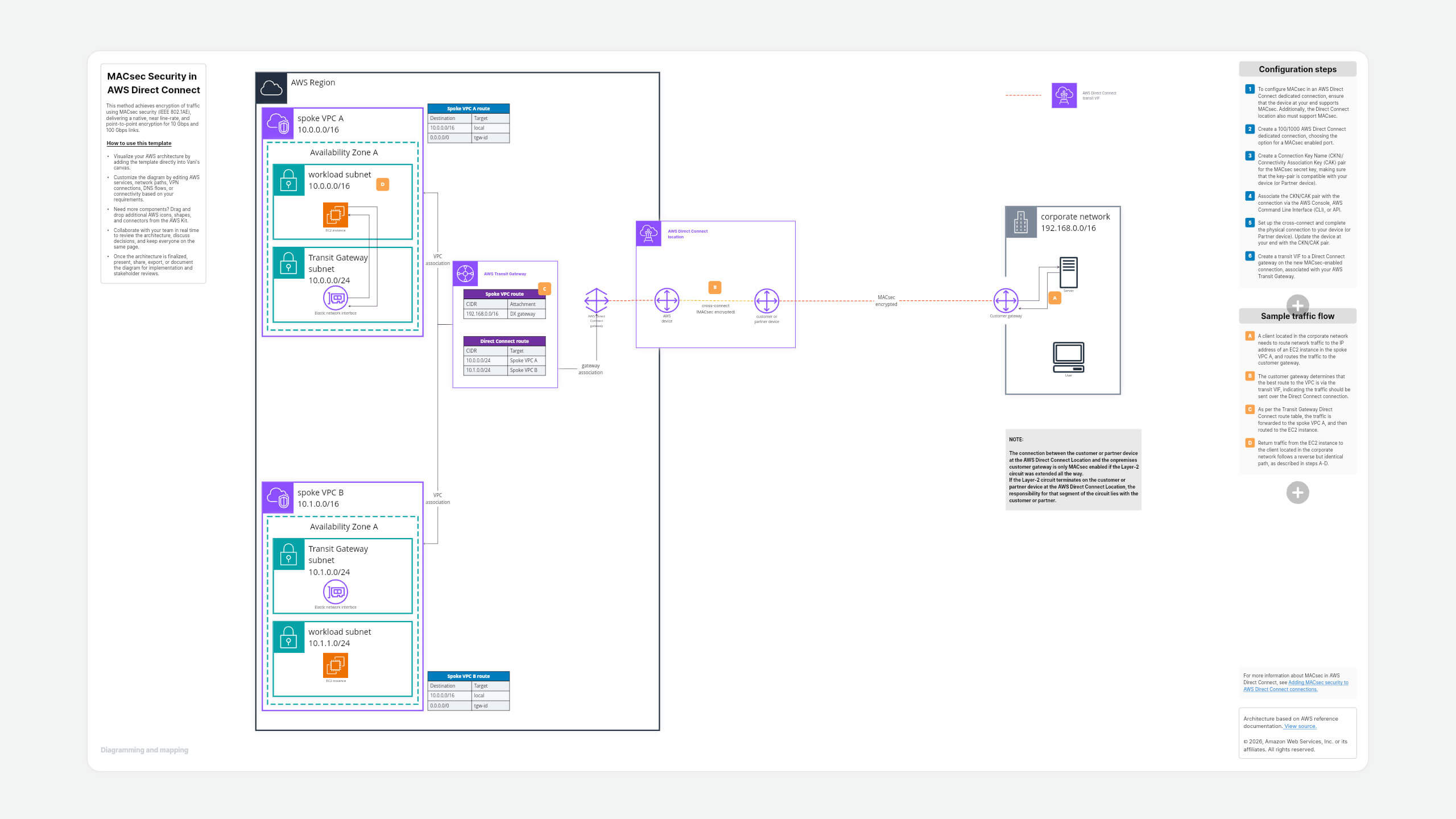Screen dimensions: 1456x819
Task: Click lock icon of workload subnet 10.1.1.0/24
Action: point(289,637)
